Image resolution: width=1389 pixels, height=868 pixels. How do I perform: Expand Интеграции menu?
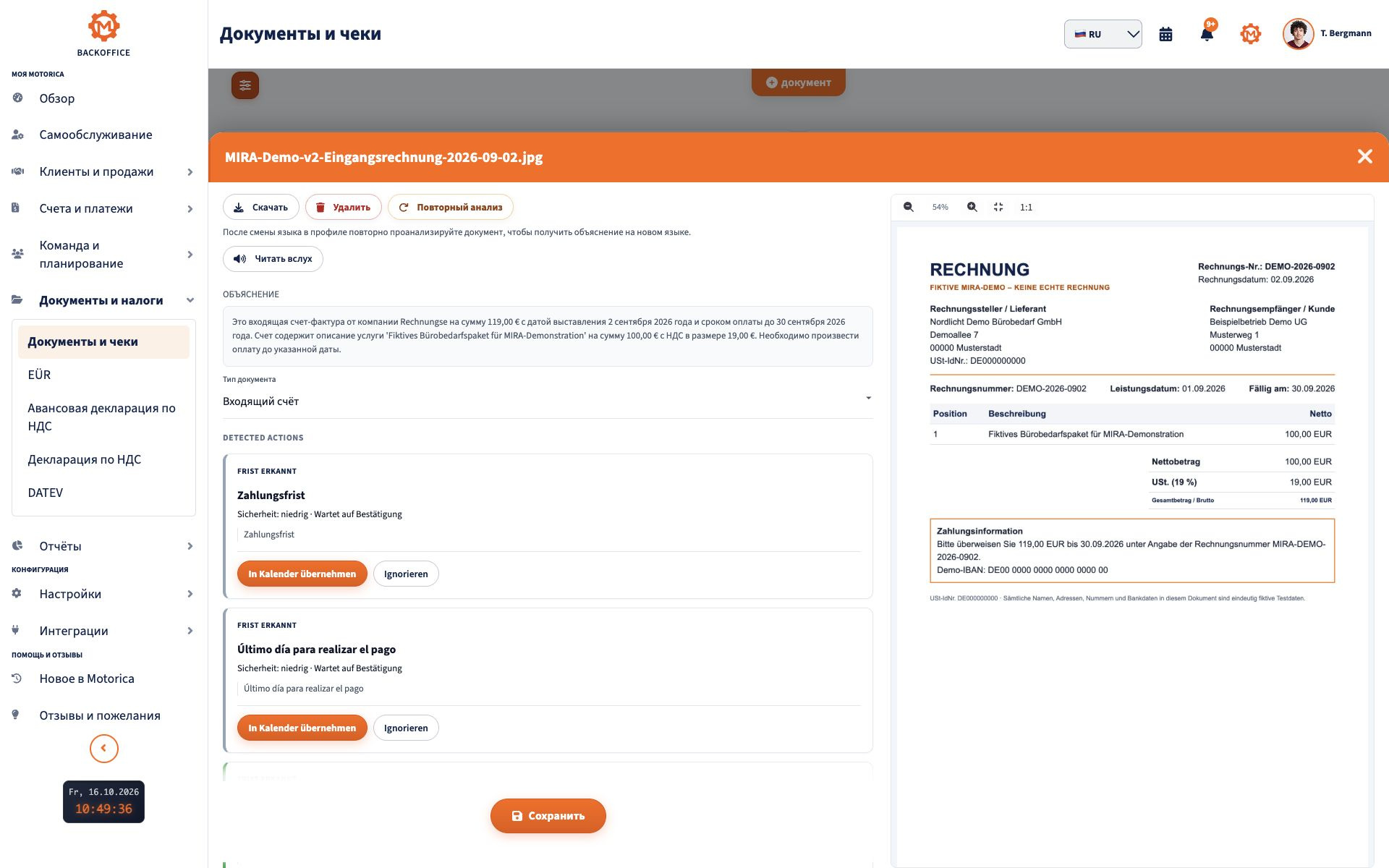(x=103, y=631)
